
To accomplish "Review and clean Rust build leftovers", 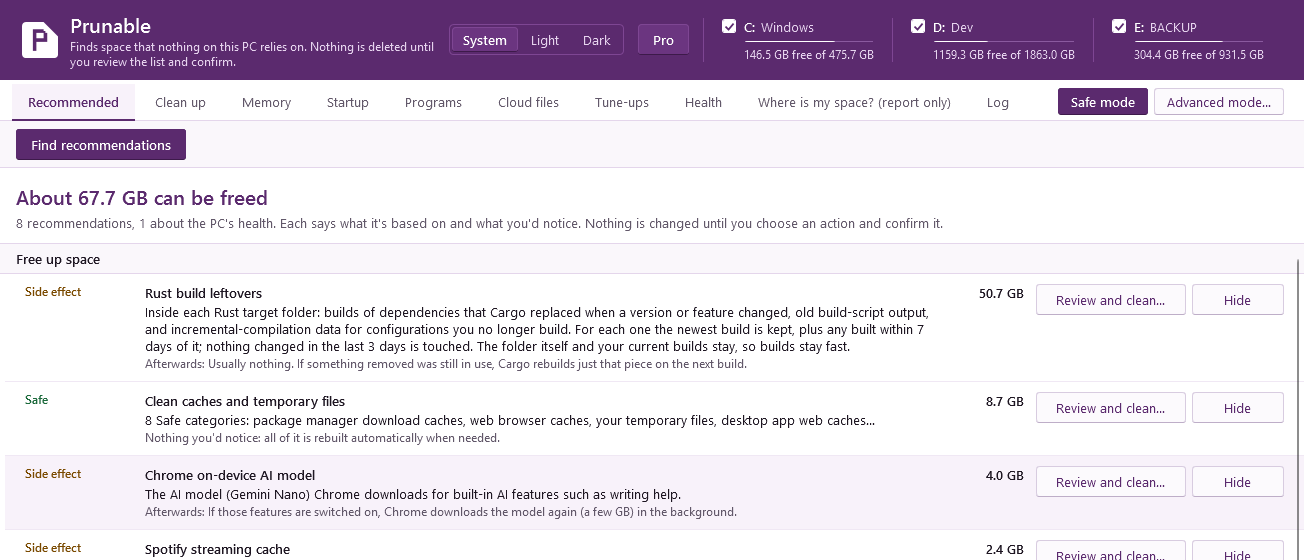I will click(x=1110, y=300).
